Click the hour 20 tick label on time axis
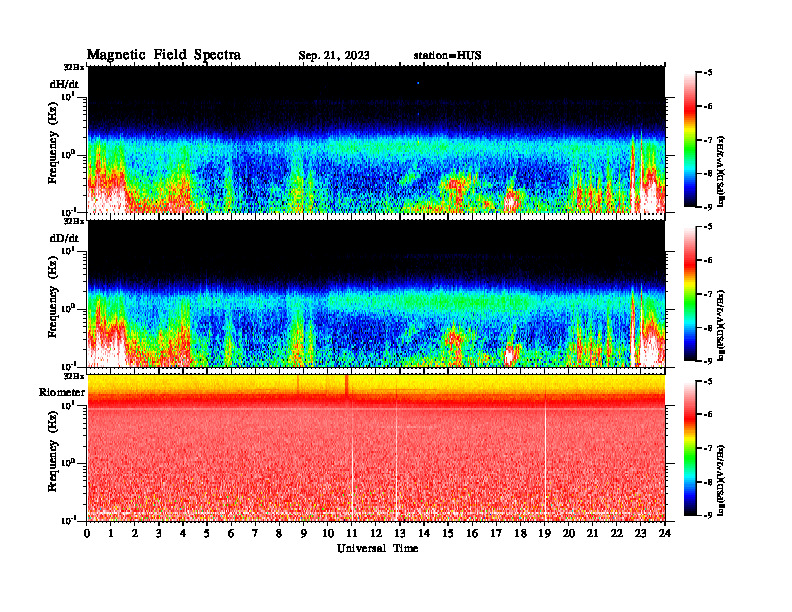Screen dimensions: 792x612 (569, 533)
